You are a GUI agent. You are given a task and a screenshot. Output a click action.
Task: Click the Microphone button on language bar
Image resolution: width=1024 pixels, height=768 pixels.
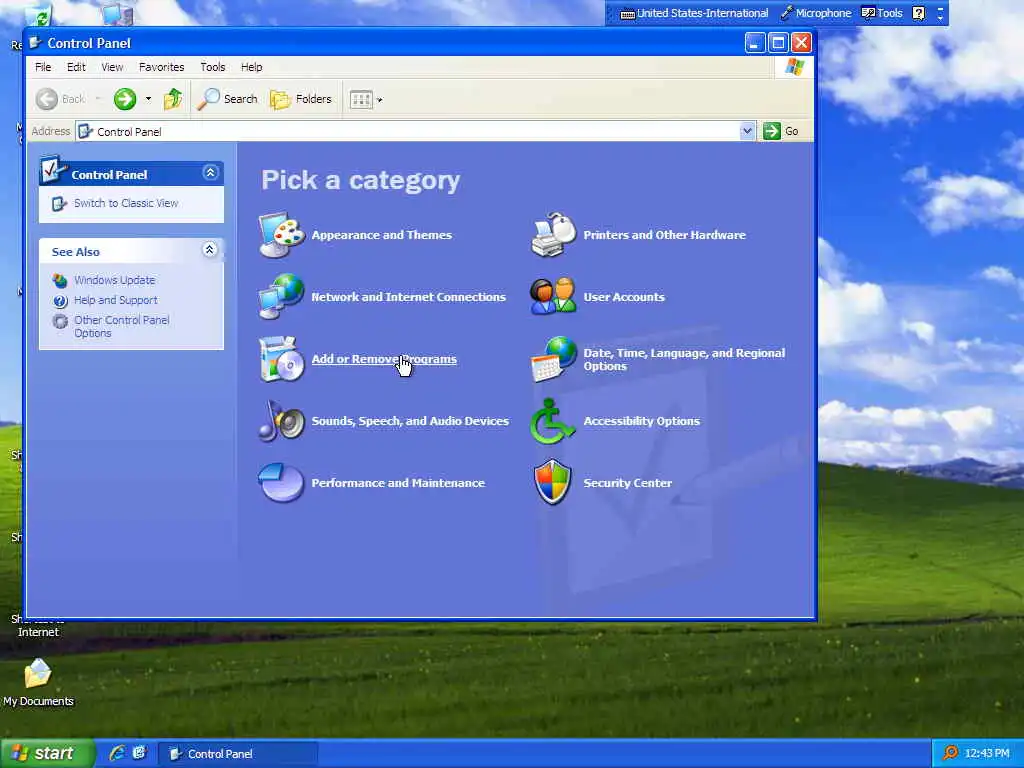(x=816, y=13)
